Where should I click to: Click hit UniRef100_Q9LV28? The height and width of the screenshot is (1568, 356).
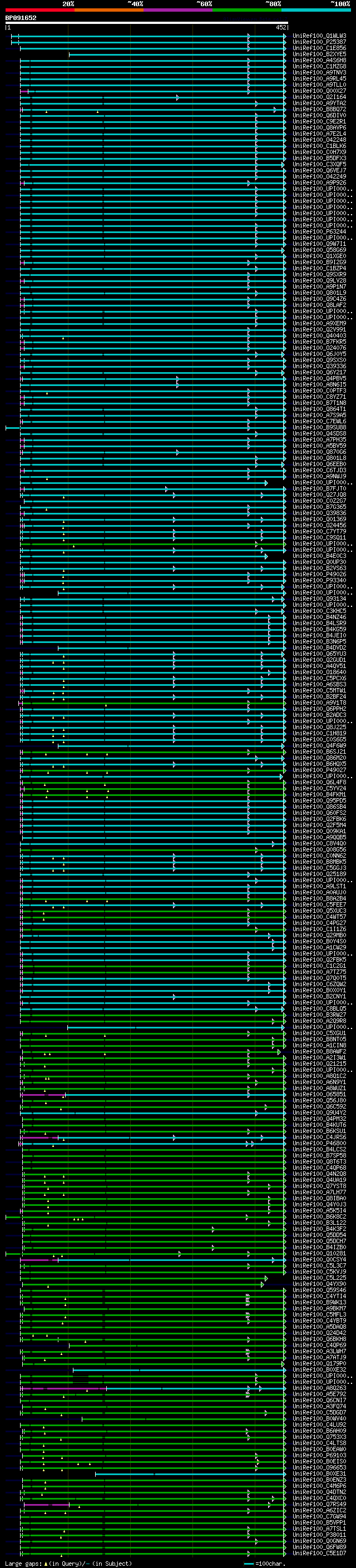click(319, 280)
